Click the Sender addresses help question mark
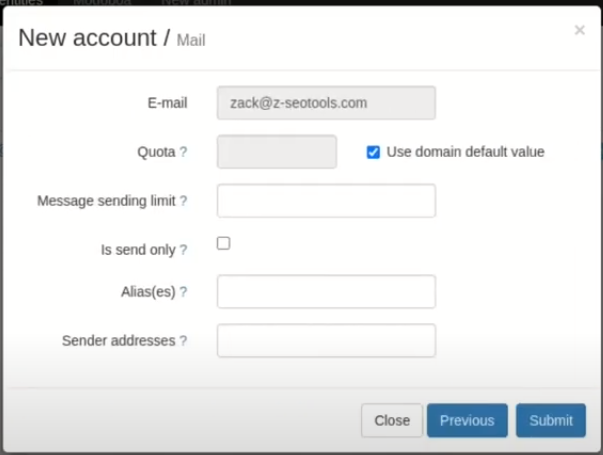The image size is (603, 455). [x=183, y=341]
